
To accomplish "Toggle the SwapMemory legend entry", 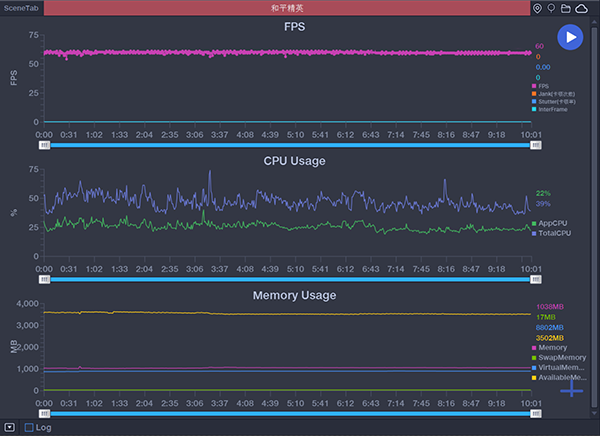I will (x=558, y=357).
